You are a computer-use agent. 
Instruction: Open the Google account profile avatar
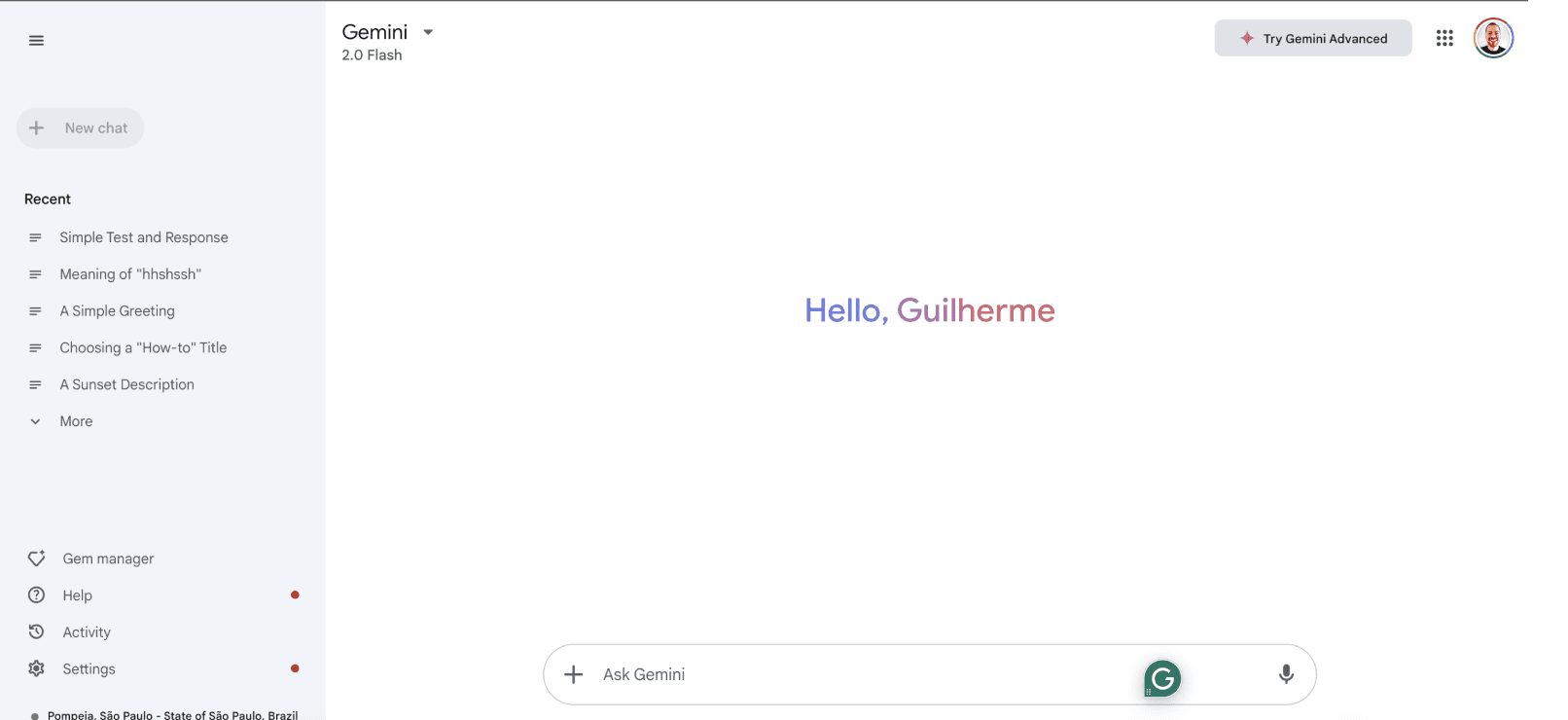1493,38
